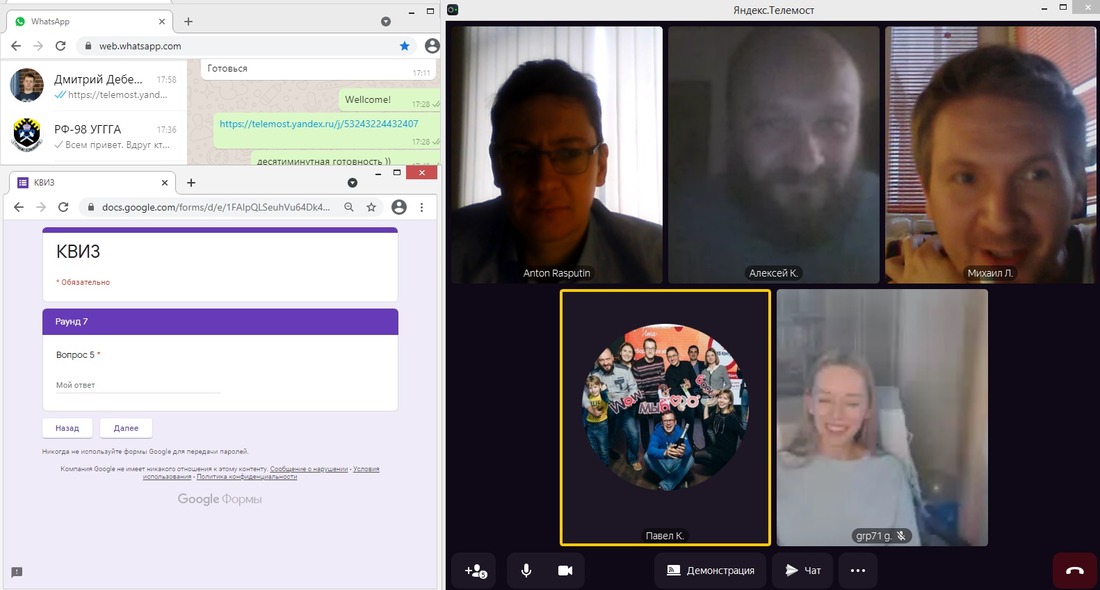1100x590 pixels.
Task: Hang up the Telemost call
Action: point(1075,570)
